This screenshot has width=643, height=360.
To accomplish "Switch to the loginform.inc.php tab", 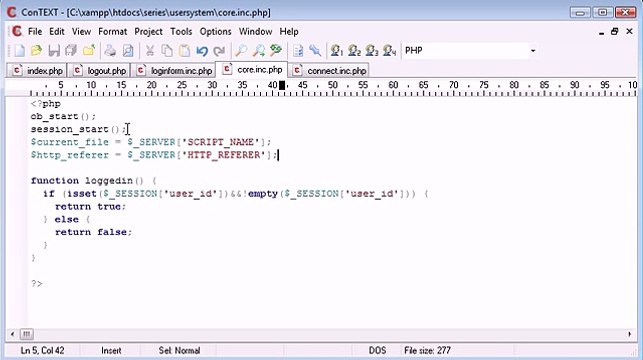I will [x=174, y=71].
